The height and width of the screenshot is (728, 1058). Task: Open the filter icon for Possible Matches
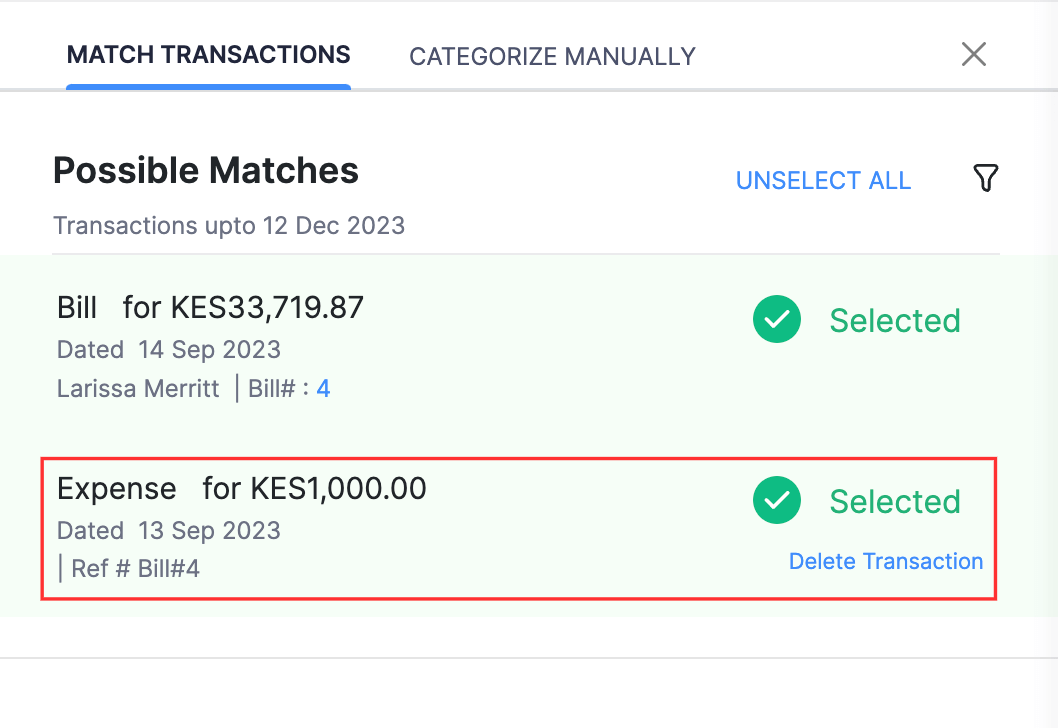pyautogui.click(x=986, y=178)
